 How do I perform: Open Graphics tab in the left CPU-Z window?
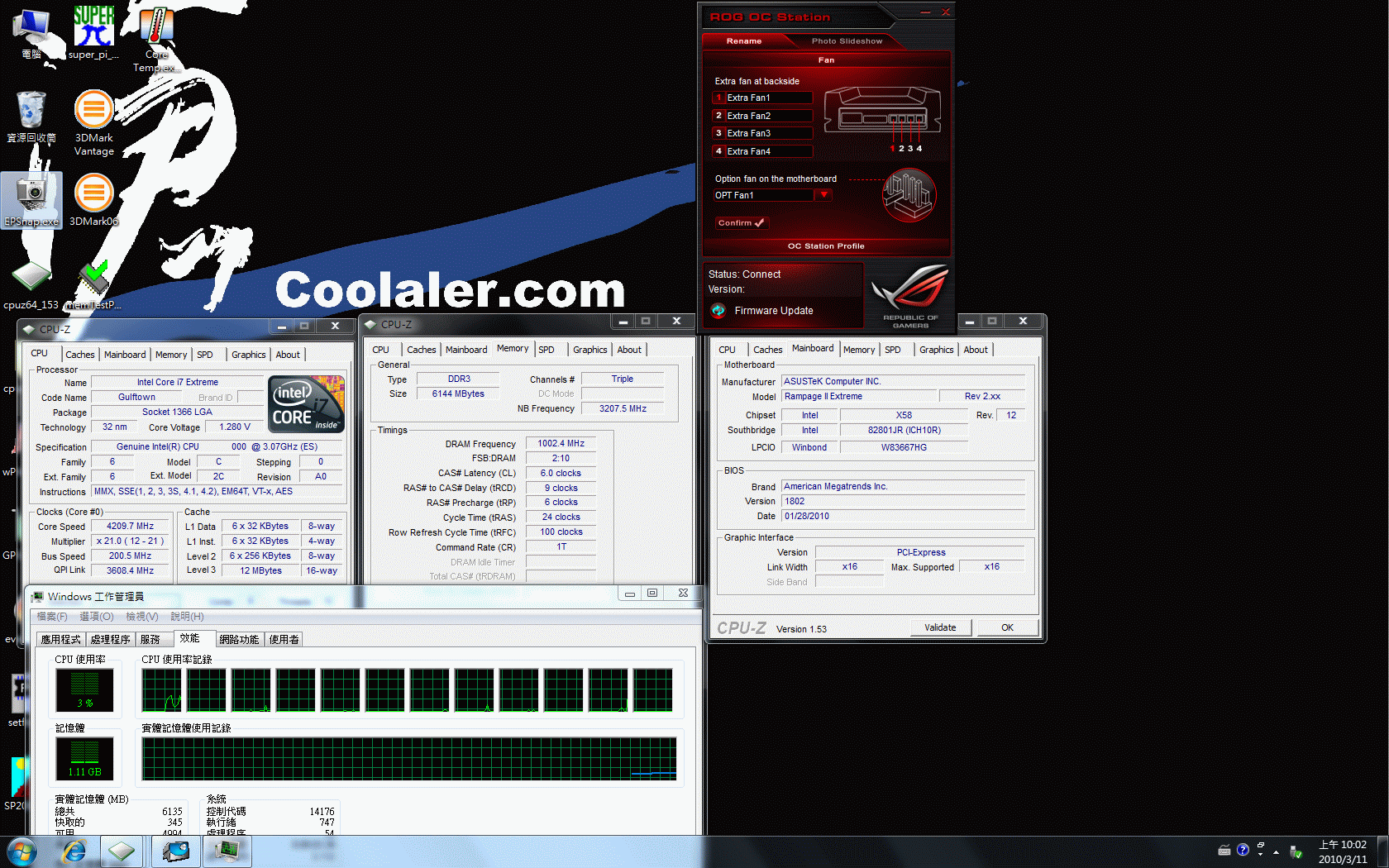point(249,355)
